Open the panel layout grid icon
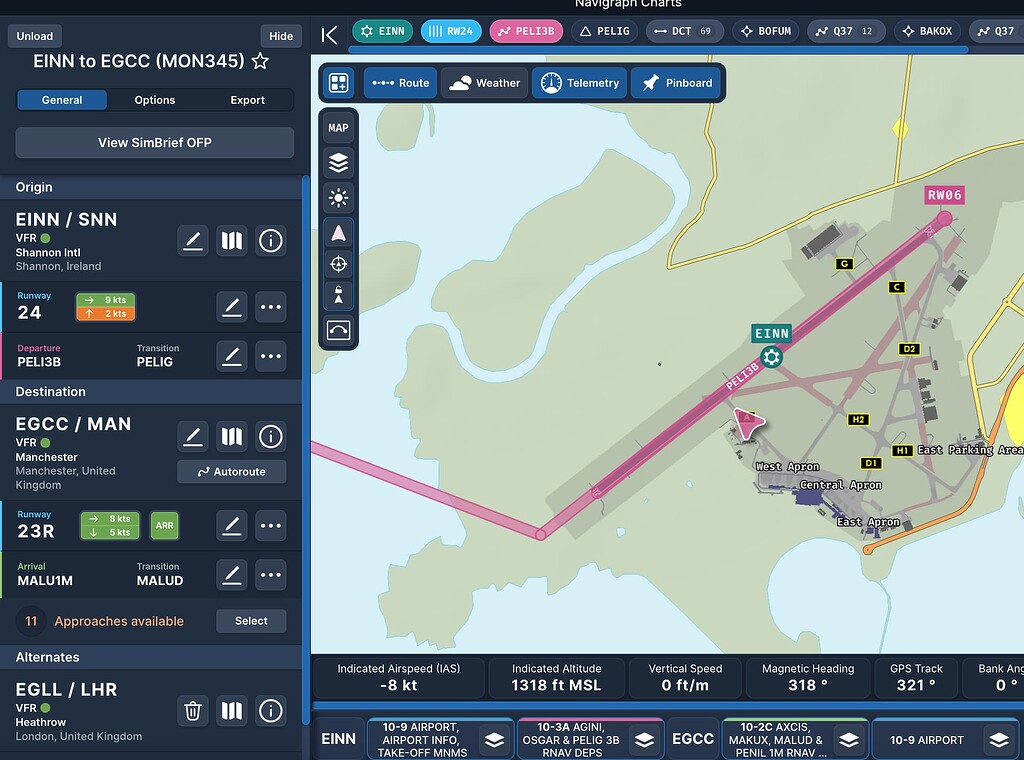Image resolution: width=1024 pixels, height=760 pixels. (338, 83)
